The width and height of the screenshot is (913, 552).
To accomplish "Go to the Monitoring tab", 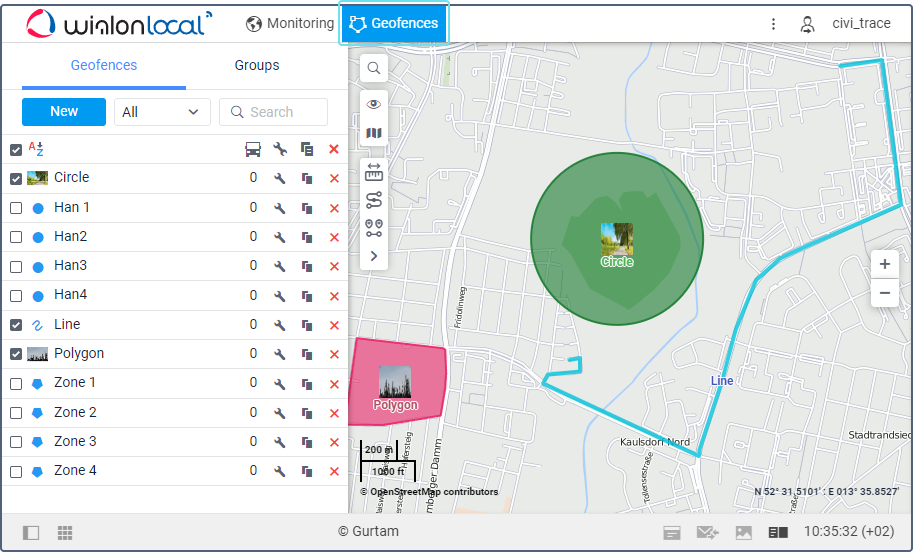I will 290,23.
